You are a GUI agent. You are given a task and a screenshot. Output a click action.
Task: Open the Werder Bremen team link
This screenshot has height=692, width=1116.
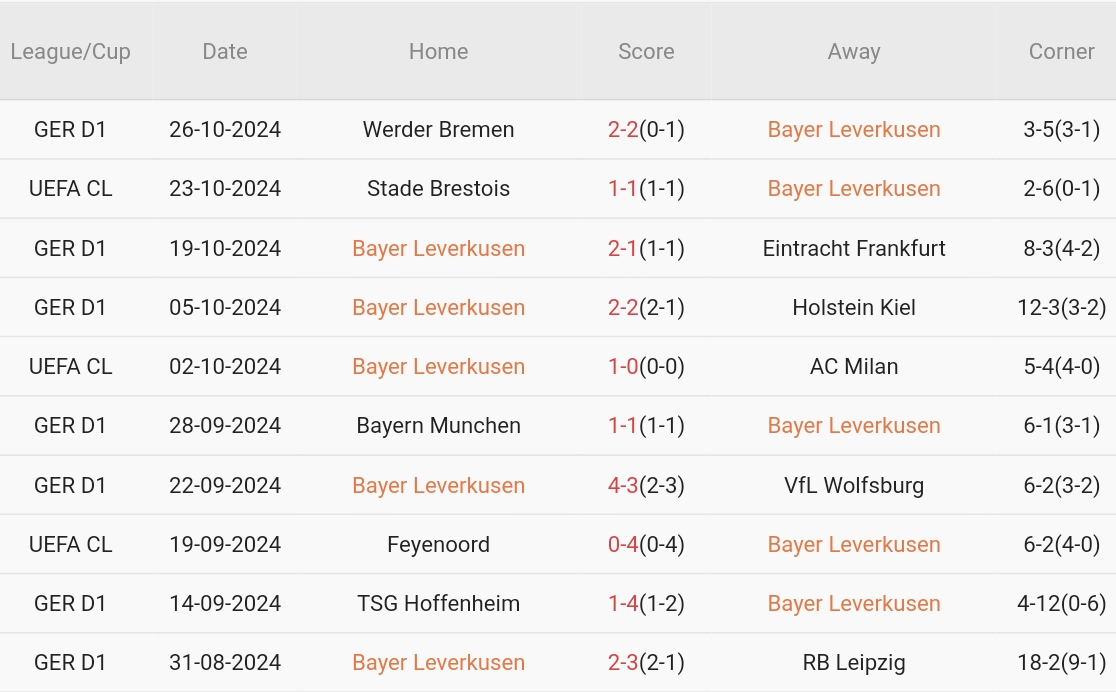[438, 130]
